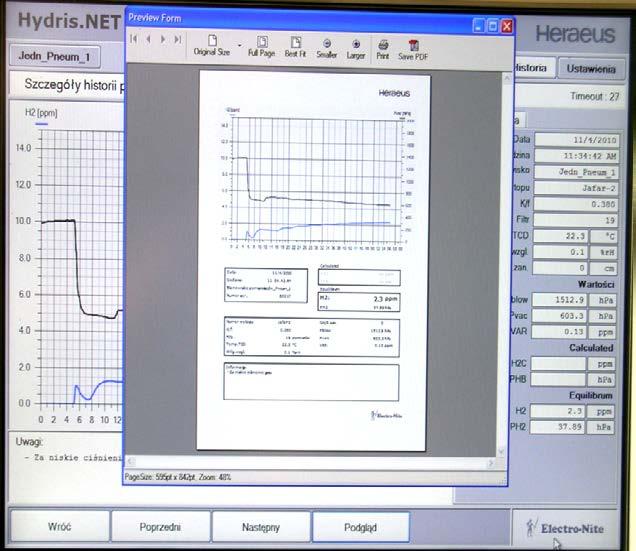
Task: Maximize the Preview Form window
Action: 492,26
